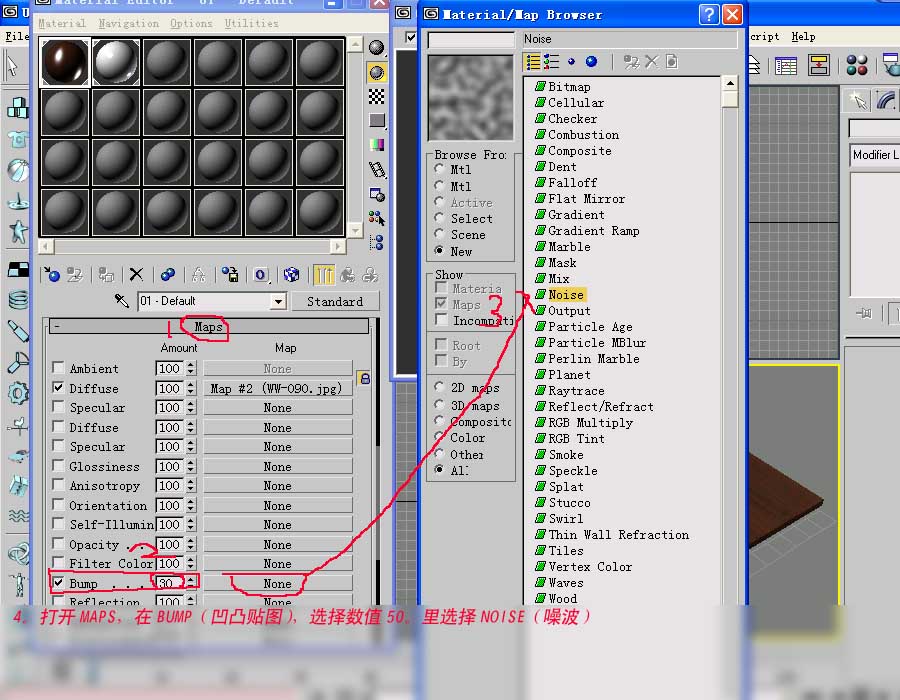900x700 pixels.
Task: Open Navigation menu in Material Editor
Action: point(129,24)
